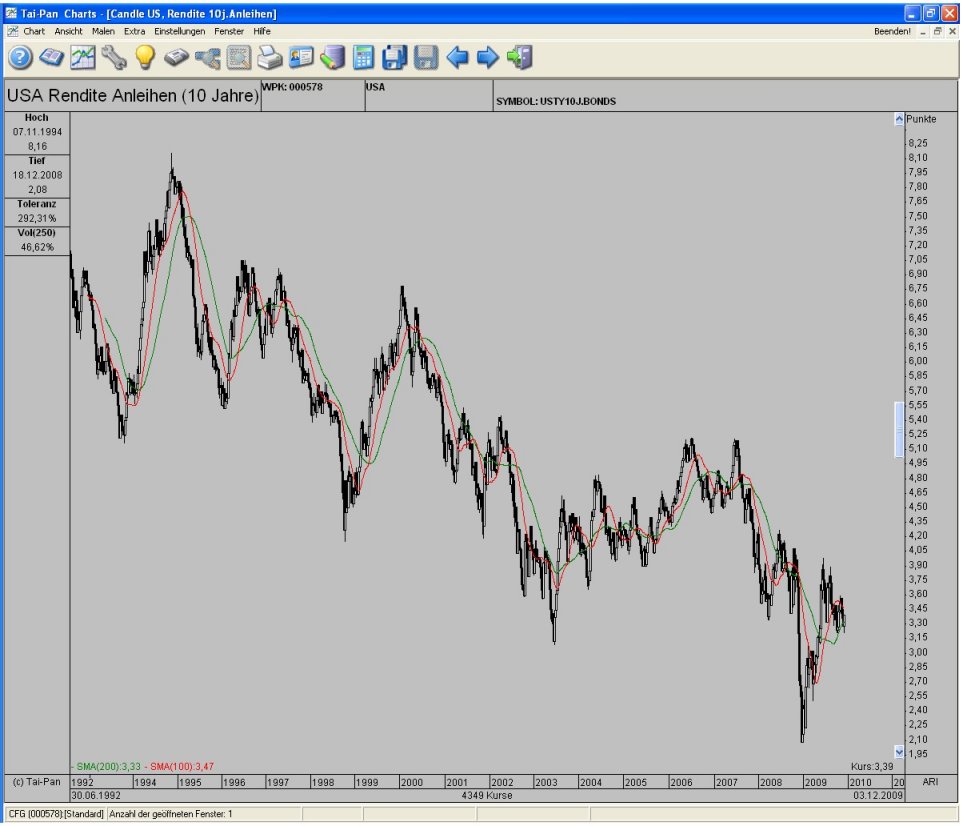Click the light bulb tips icon
The image size is (963, 826).
point(145,58)
